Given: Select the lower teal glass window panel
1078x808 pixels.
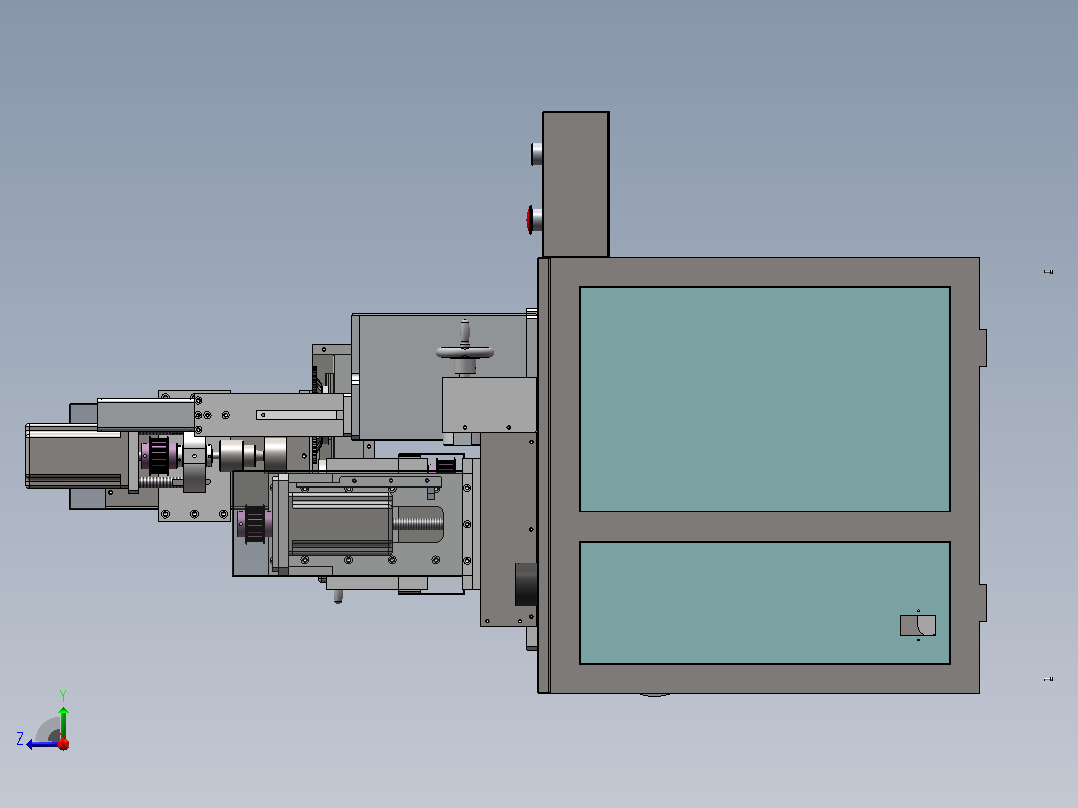Looking at the screenshot, I should [764, 603].
